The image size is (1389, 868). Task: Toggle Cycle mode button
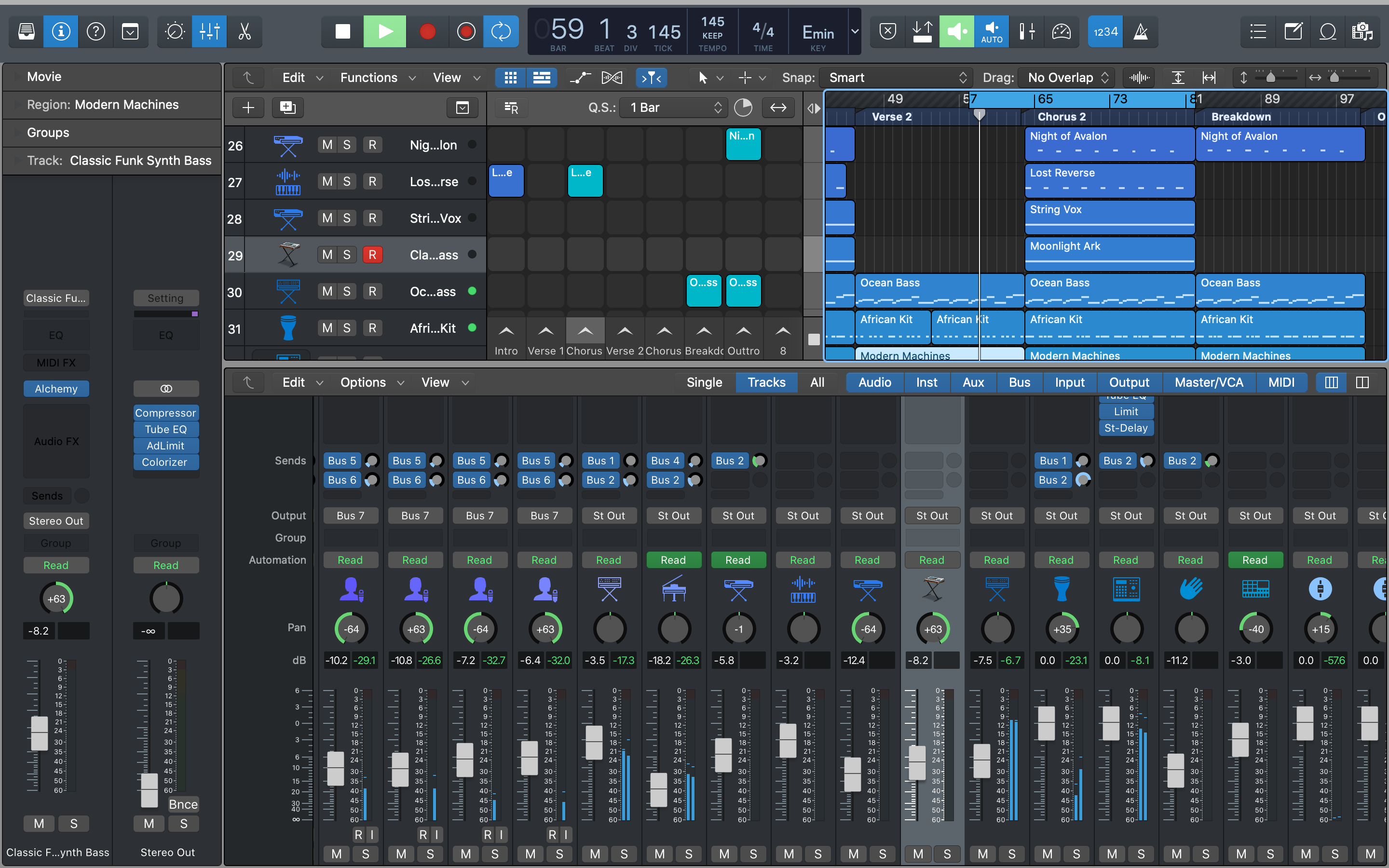pyautogui.click(x=501, y=31)
